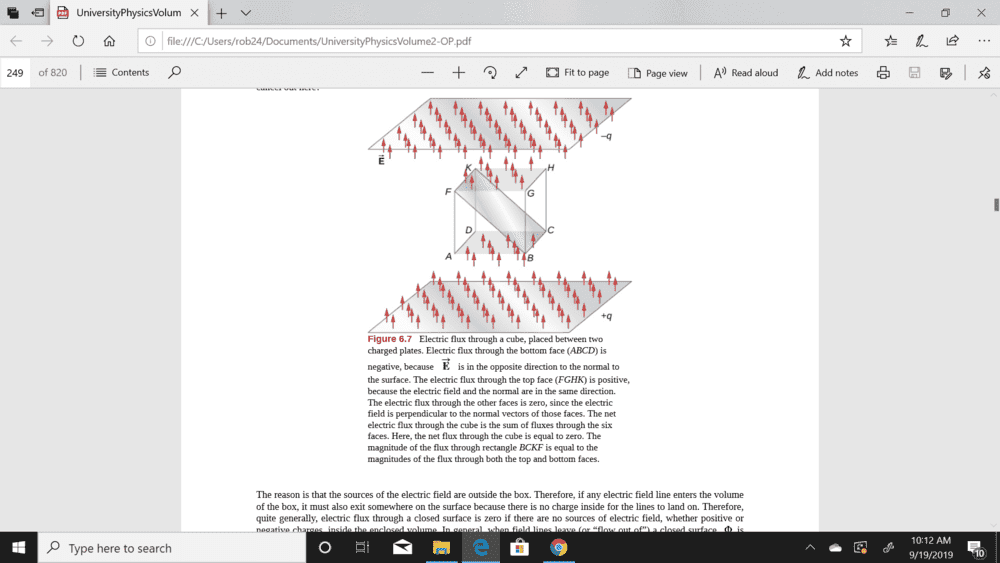The height and width of the screenshot is (563, 1000).
Task: Print the PDF document
Action: pos(883,73)
